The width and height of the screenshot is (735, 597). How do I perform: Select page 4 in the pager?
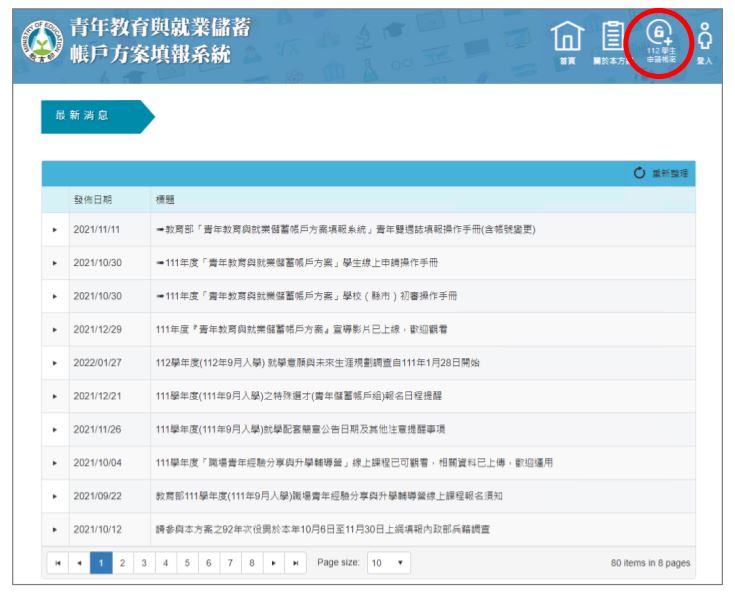click(165, 563)
